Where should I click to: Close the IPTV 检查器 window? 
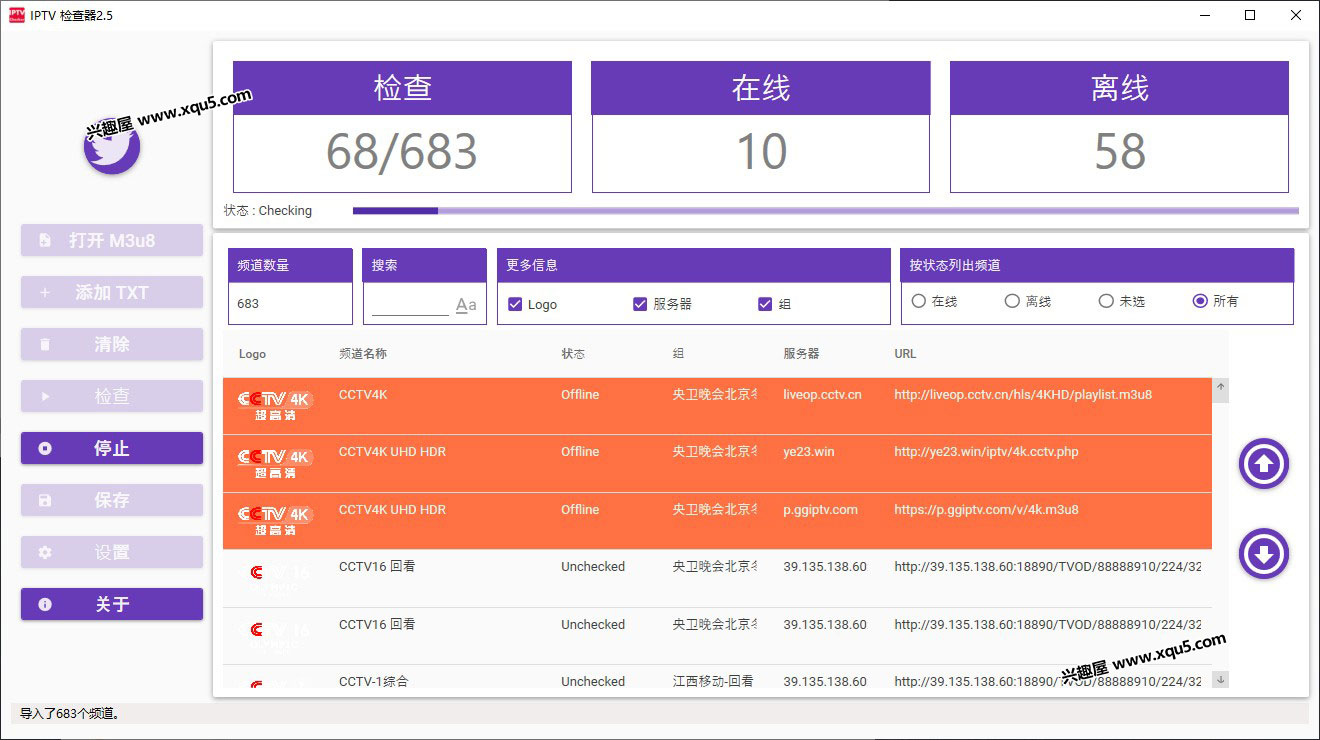click(x=1296, y=15)
